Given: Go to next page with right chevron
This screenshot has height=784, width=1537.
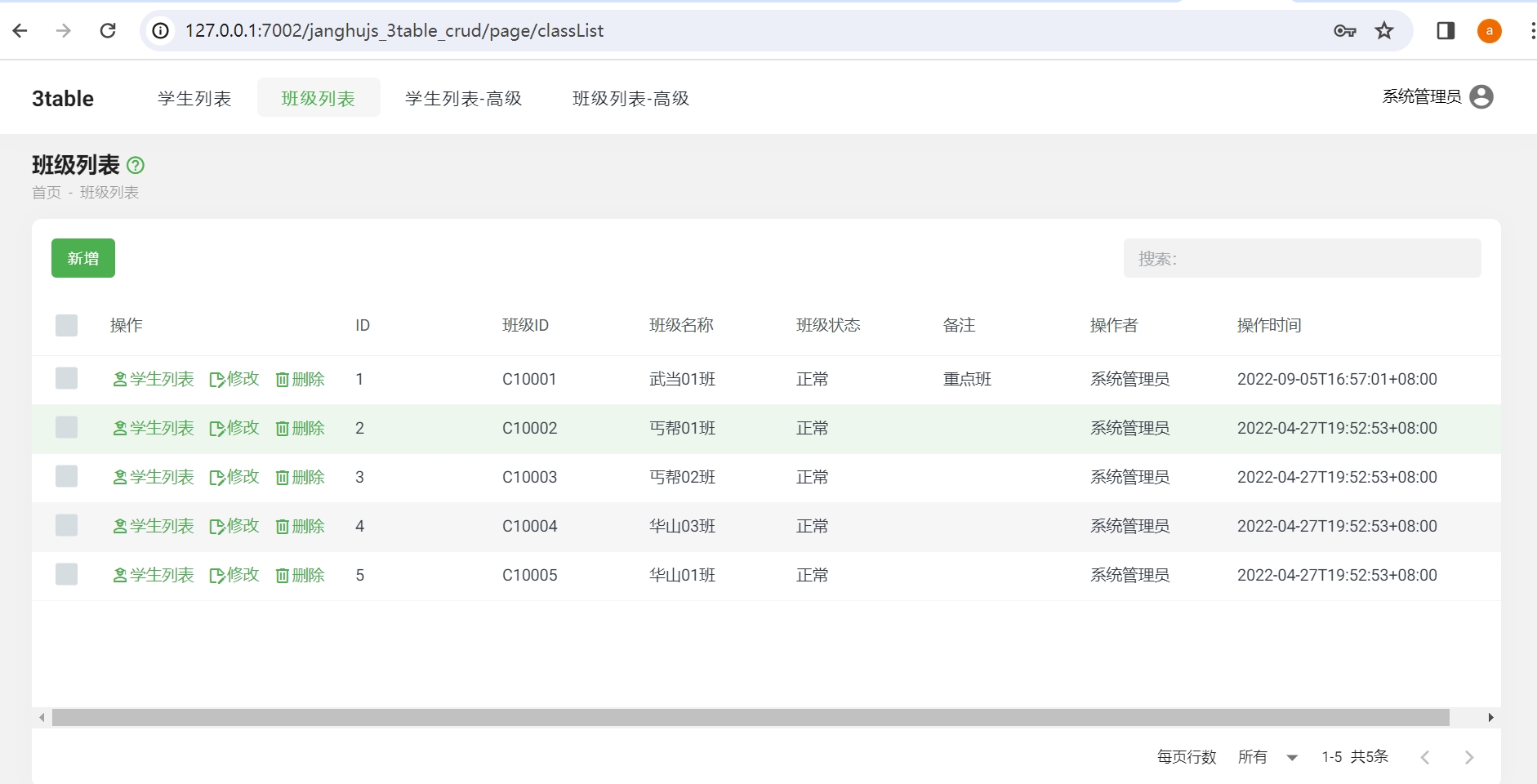Looking at the screenshot, I should (x=1468, y=757).
